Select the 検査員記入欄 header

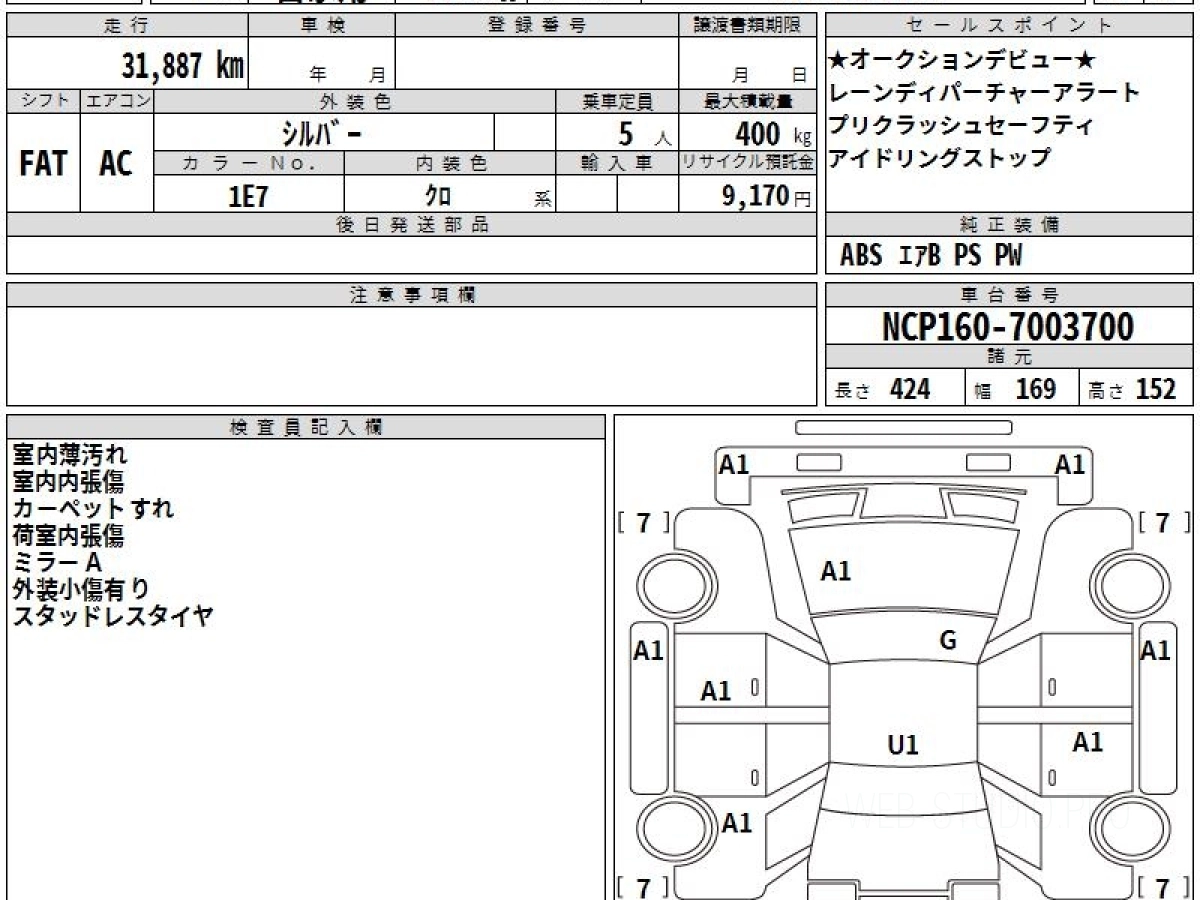coord(306,427)
